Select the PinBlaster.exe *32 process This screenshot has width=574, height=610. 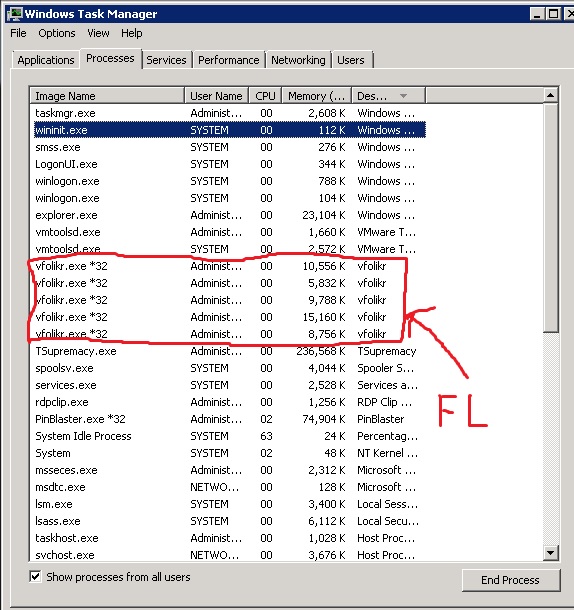click(228, 419)
